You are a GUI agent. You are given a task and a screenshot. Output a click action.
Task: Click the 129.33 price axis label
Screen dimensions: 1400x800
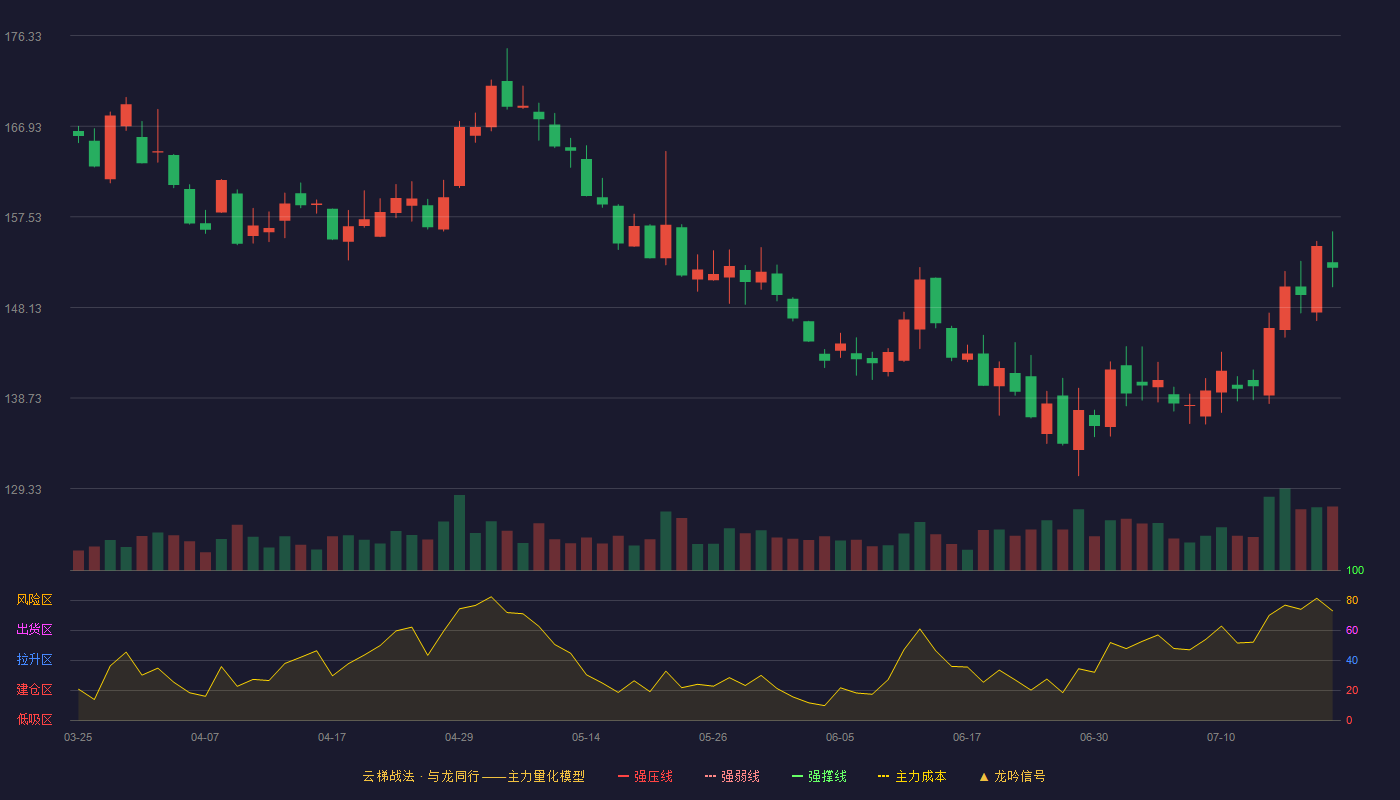click(x=23, y=490)
